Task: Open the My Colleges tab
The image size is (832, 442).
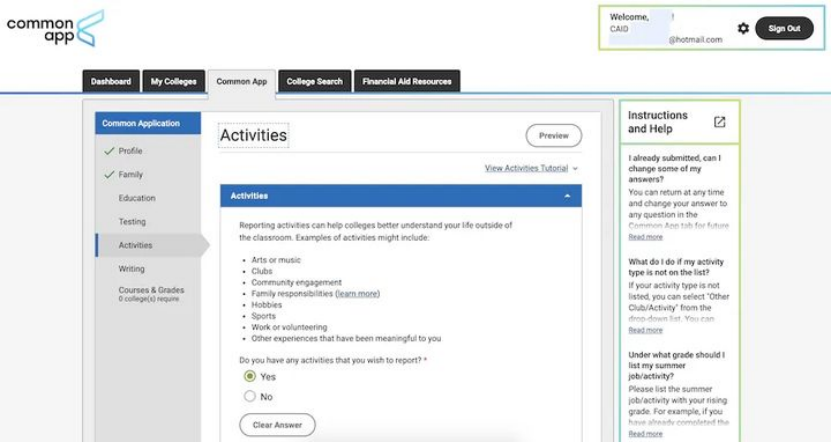Action: [x=173, y=82]
